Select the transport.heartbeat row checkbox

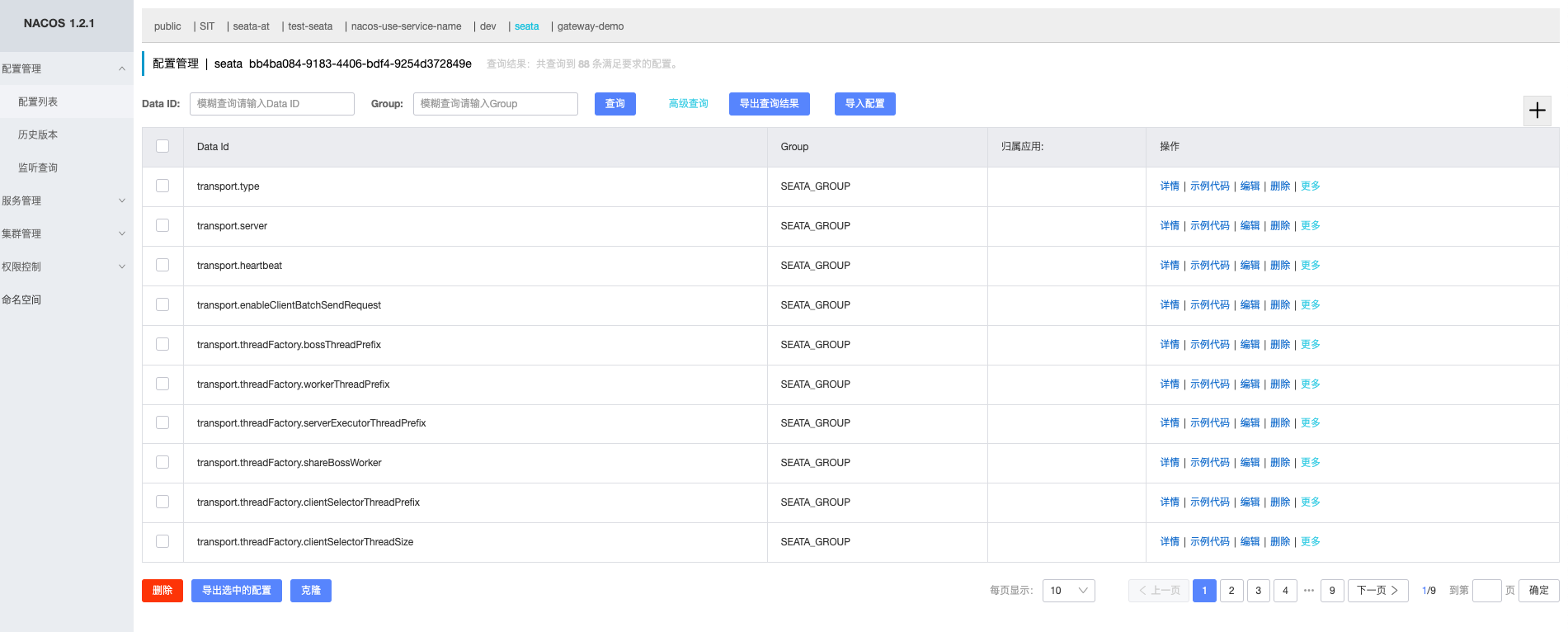[x=162, y=266]
